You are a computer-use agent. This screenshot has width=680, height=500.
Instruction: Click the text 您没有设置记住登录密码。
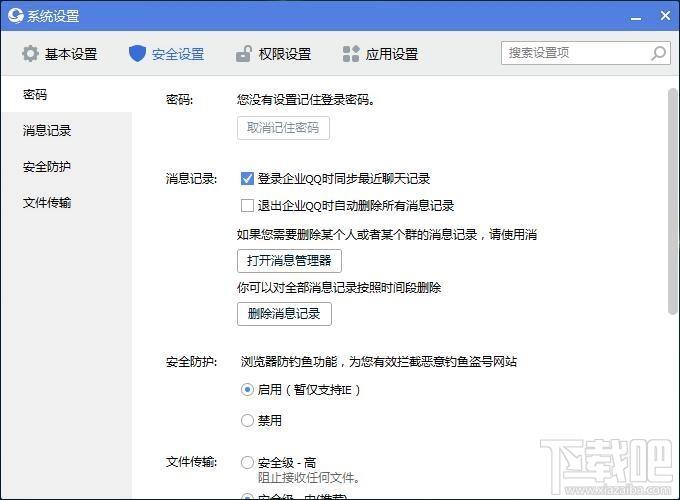pyautogui.click(x=306, y=100)
